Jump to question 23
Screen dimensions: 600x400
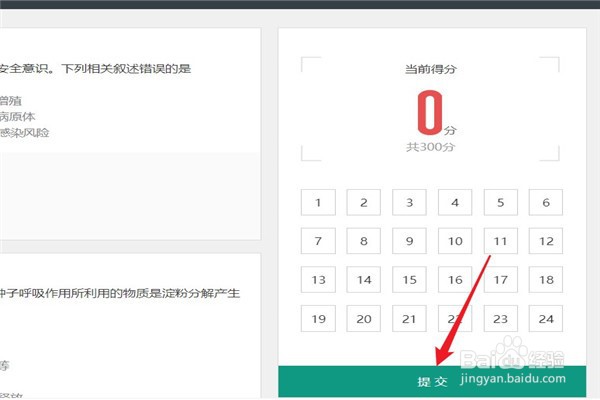[x=501, y=318]
